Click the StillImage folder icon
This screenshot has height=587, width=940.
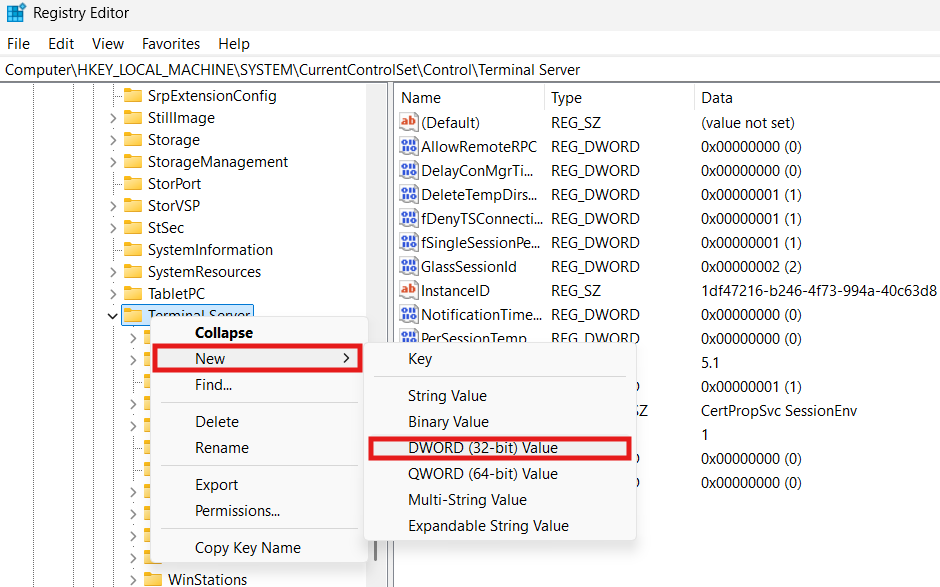135,117
